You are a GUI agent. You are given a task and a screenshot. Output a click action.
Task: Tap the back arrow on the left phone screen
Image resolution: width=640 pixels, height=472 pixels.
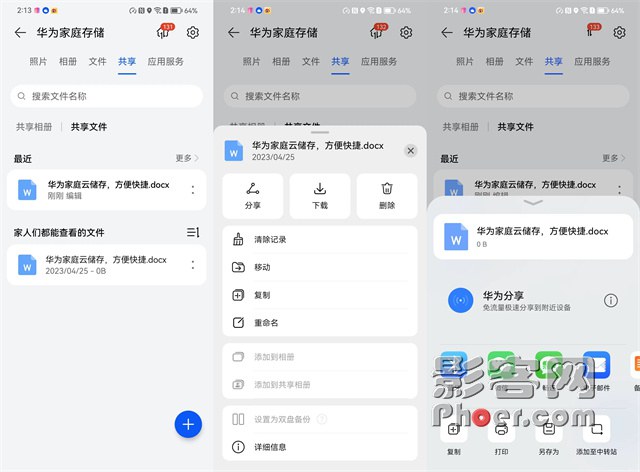pos(20,33)
